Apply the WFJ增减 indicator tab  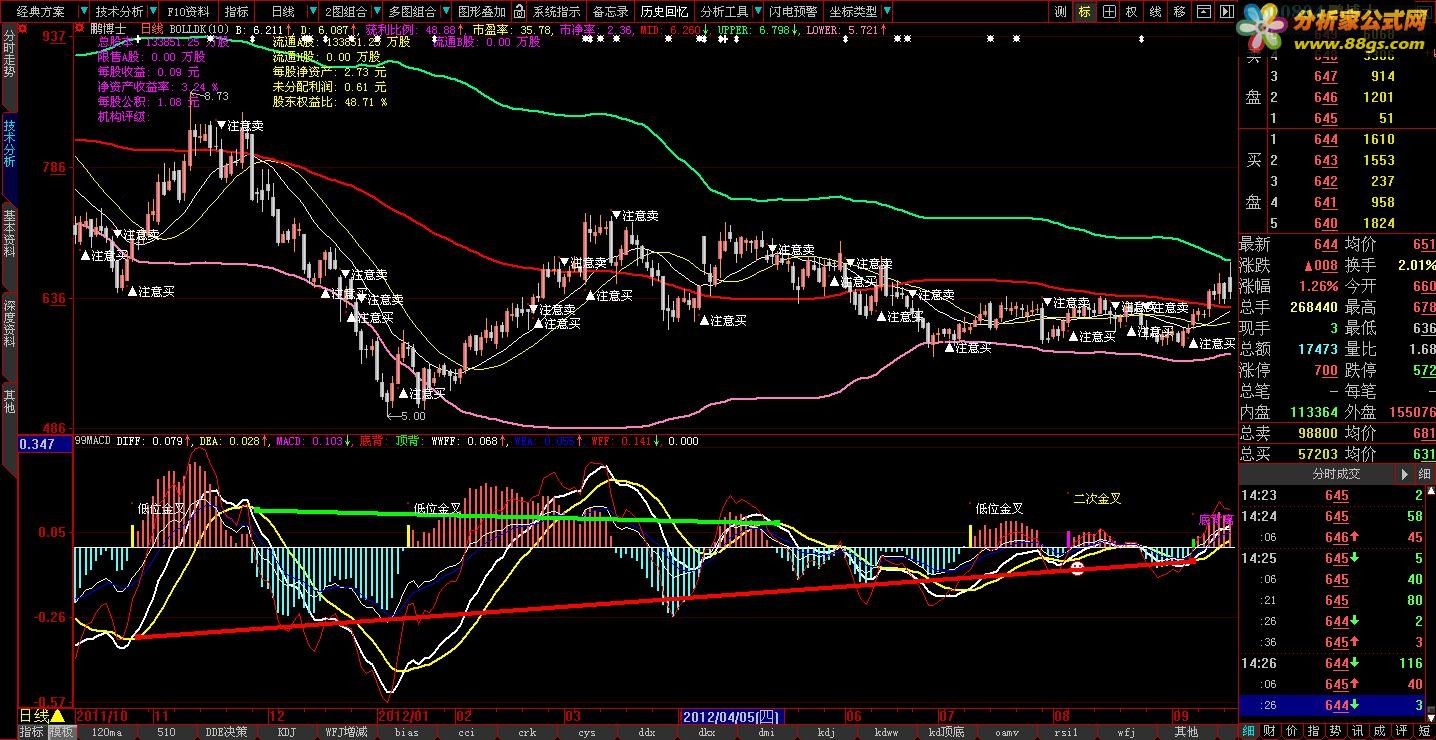346,732
